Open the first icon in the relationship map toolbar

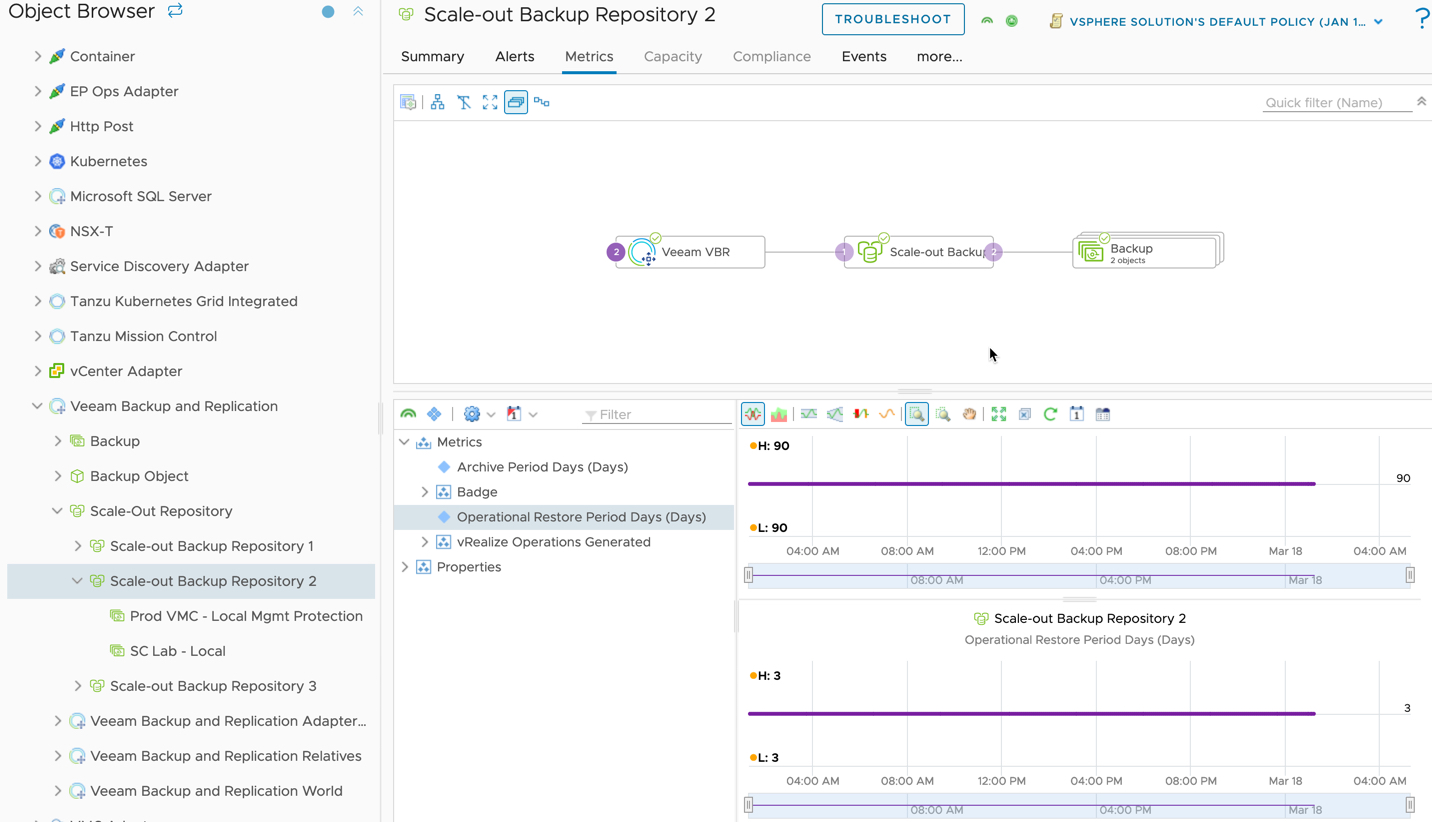point(408,102)
